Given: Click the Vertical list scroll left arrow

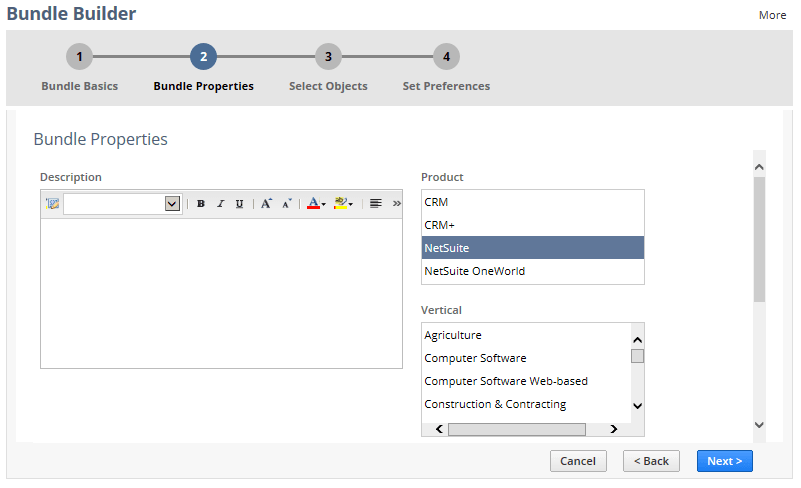Looking at the screenshot, I should (439, 429).
